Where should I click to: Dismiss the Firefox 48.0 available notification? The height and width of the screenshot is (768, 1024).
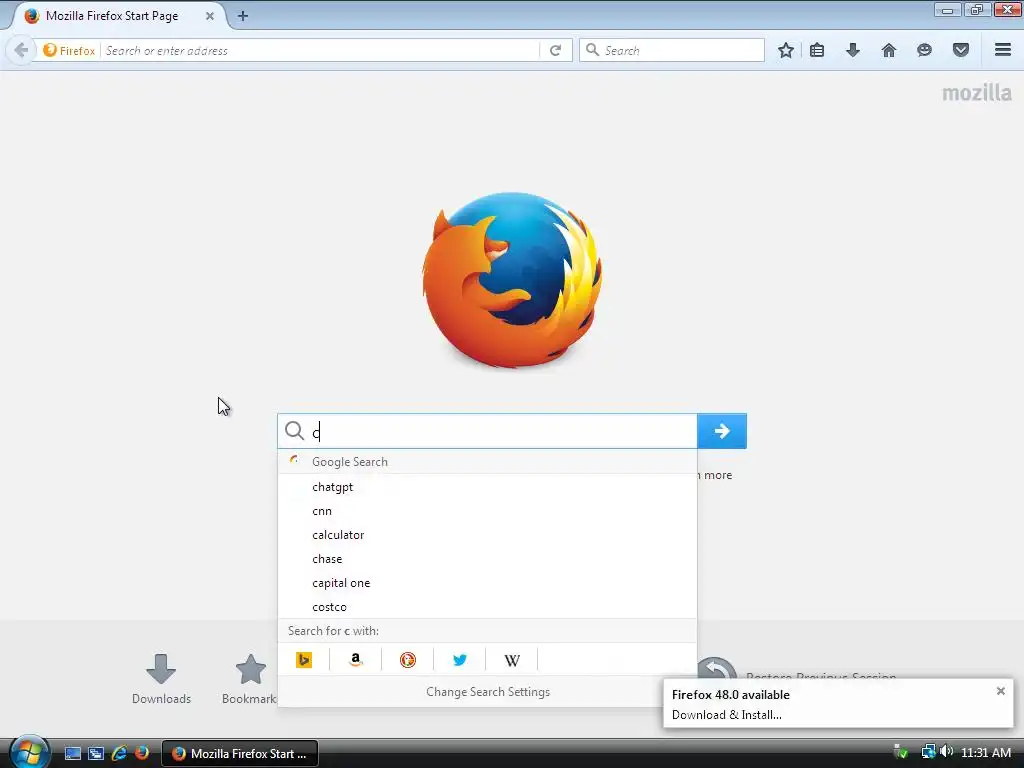pyautogui.click(x=1000, y=691)
